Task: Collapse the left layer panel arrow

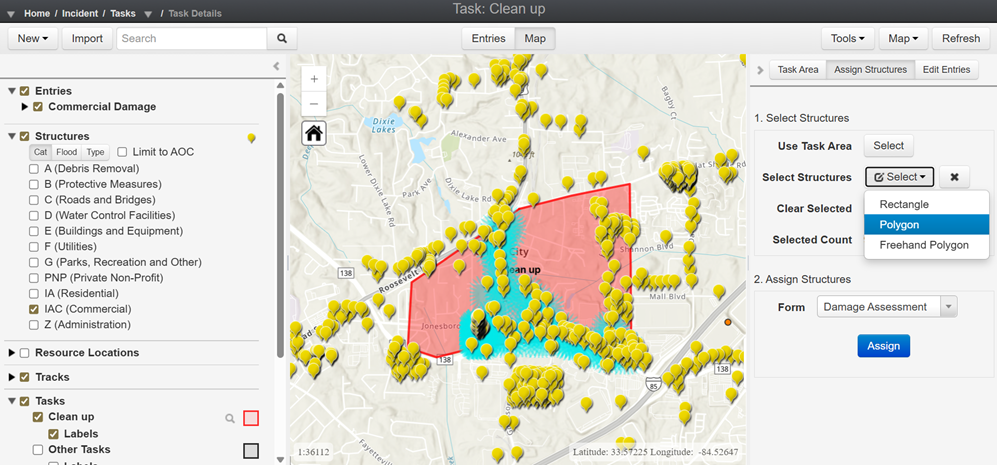Action: point(276,66)
